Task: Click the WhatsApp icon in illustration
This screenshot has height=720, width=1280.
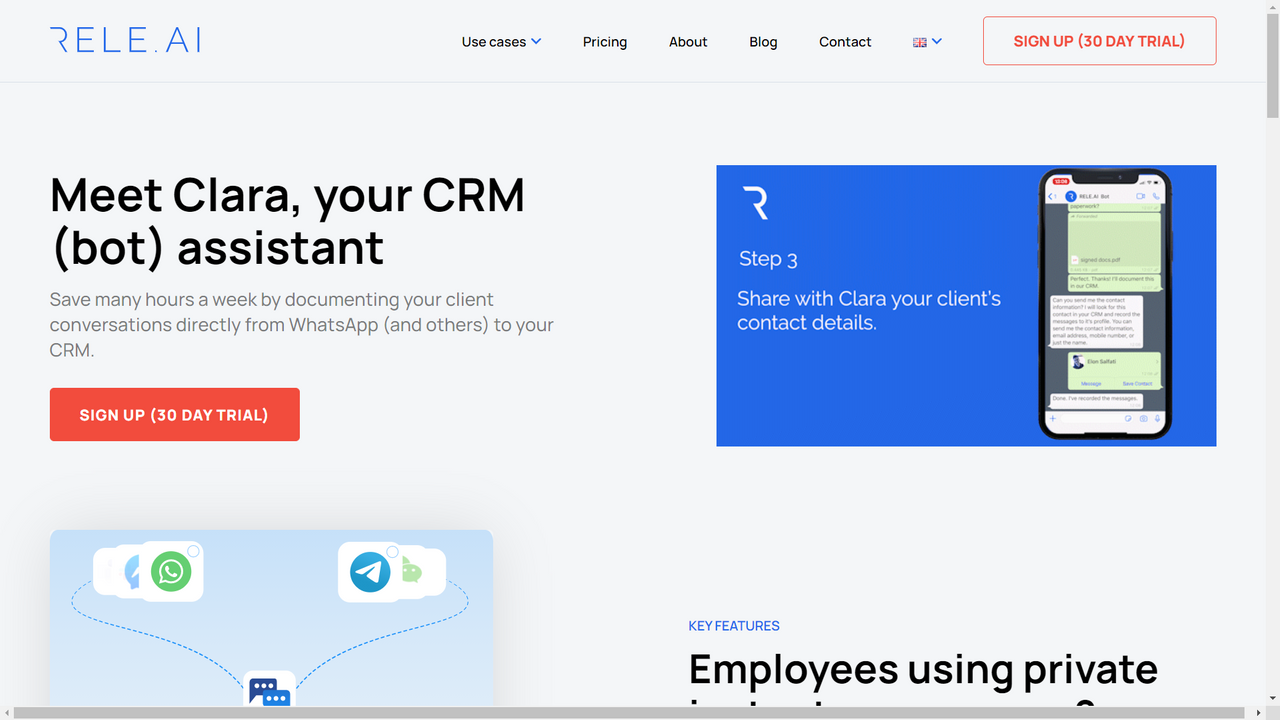Action: click(x=171, y=572)
